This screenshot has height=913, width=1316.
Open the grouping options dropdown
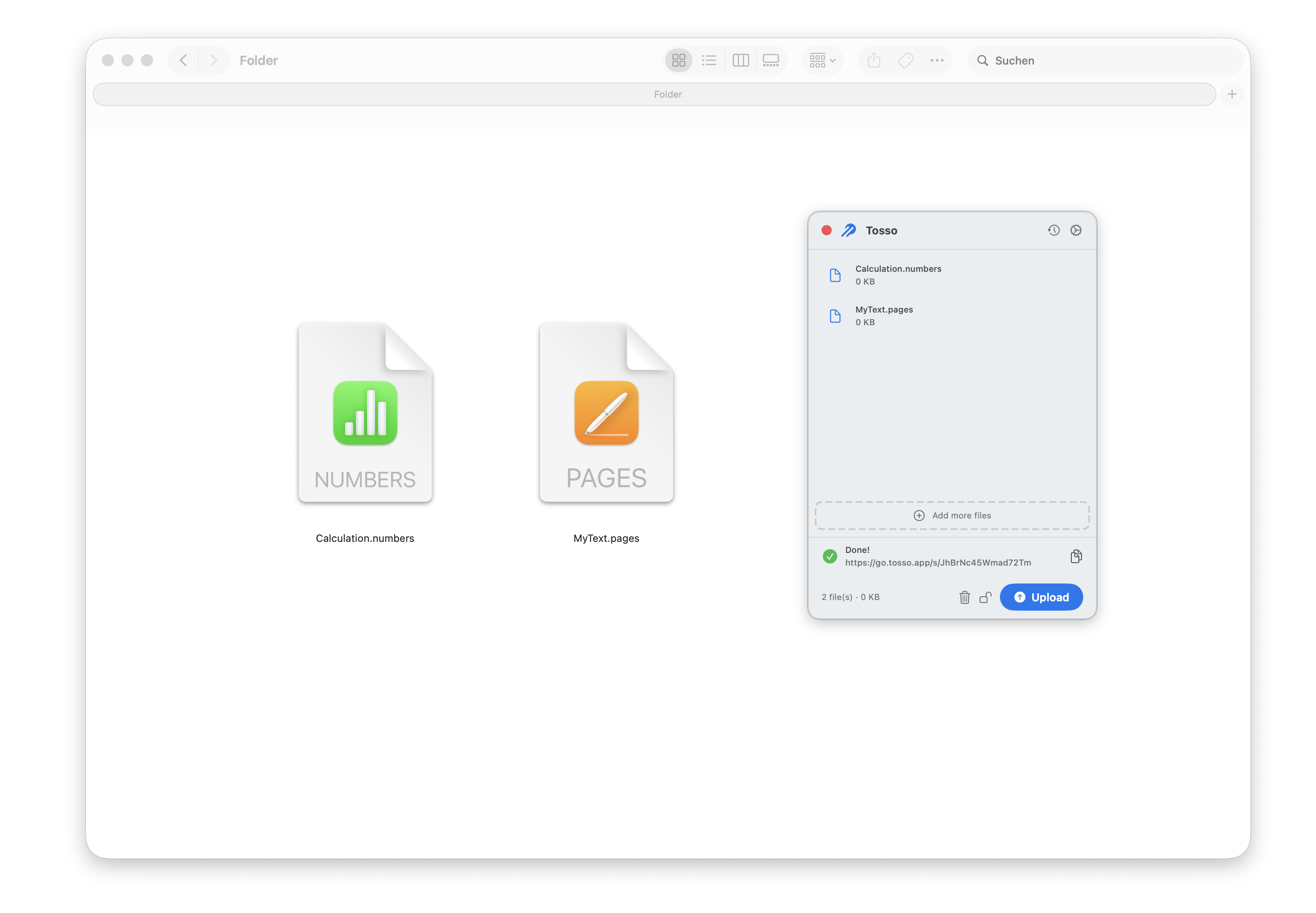coord(822,60)
